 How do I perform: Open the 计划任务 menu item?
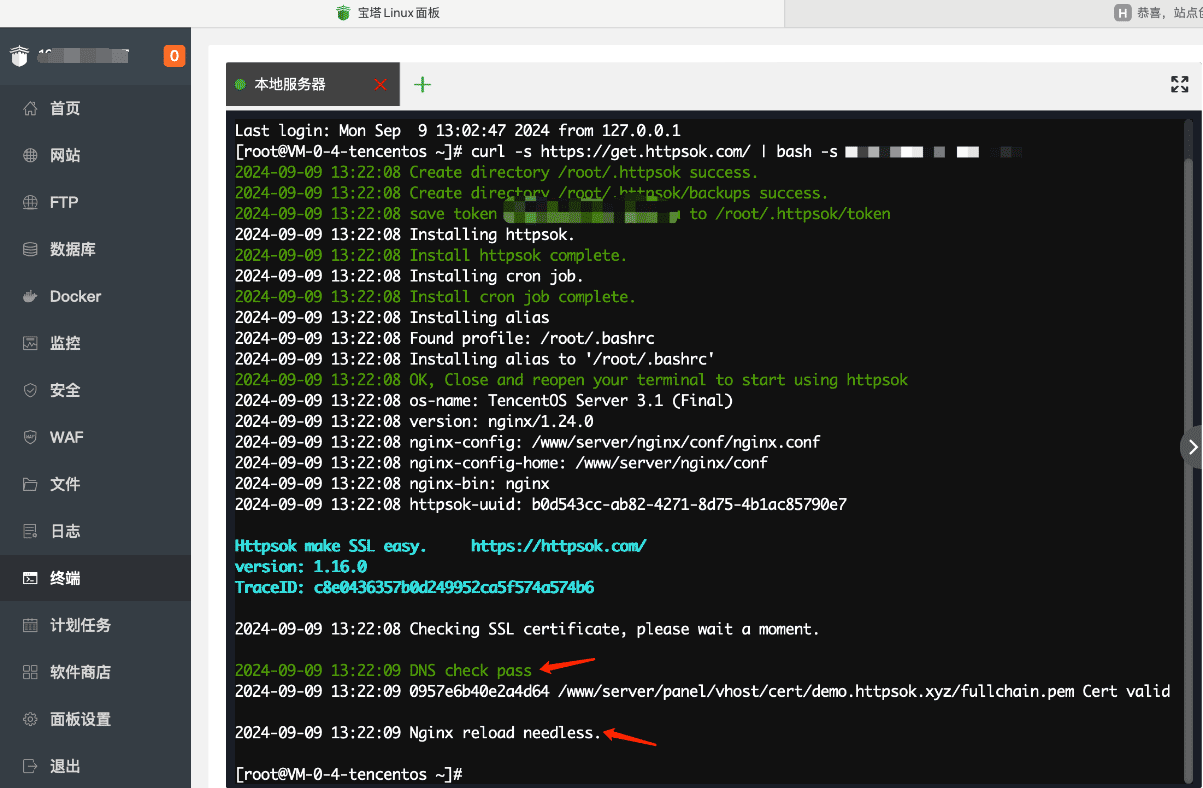[x=95, y=625]
